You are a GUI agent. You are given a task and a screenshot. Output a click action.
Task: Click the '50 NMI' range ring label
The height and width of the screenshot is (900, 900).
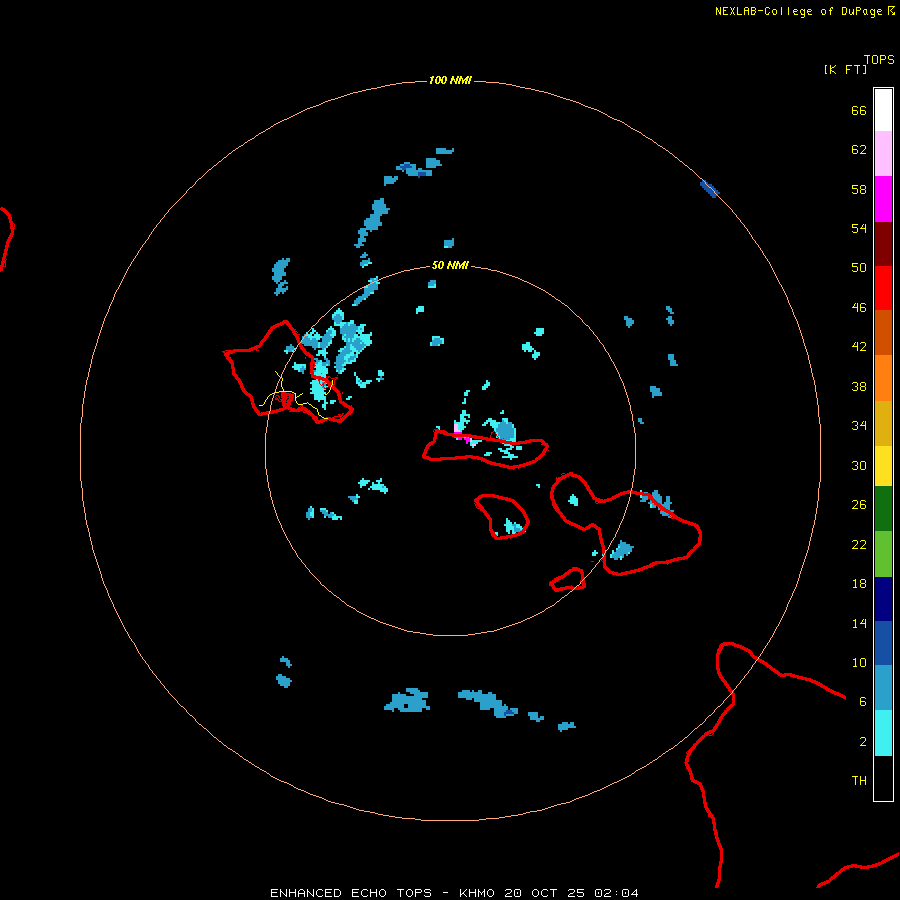(450, 265)
